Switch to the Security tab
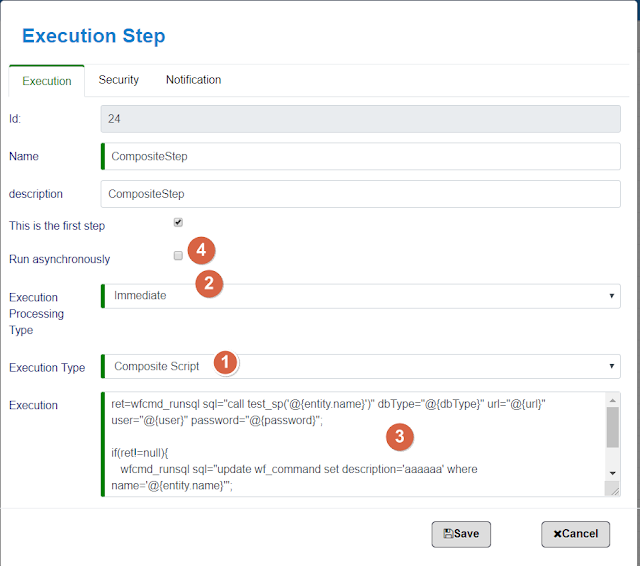The image size is (640, 566). [119, 80]
